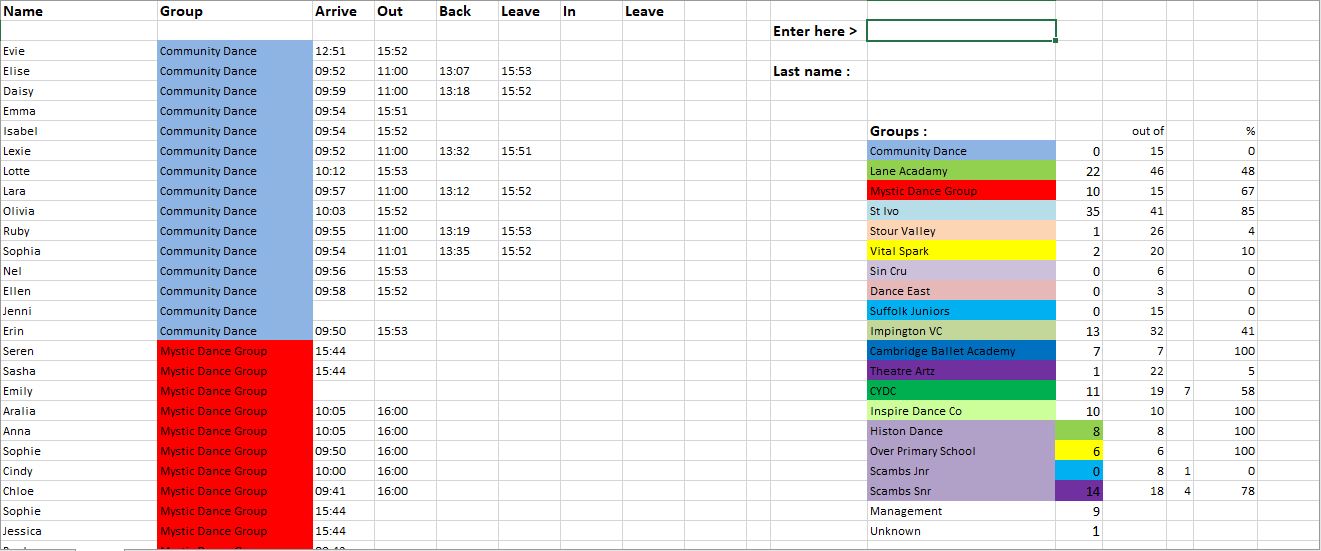Select Evie's name cell
This screenshot has width=1321, height=551.
[78, 51]
